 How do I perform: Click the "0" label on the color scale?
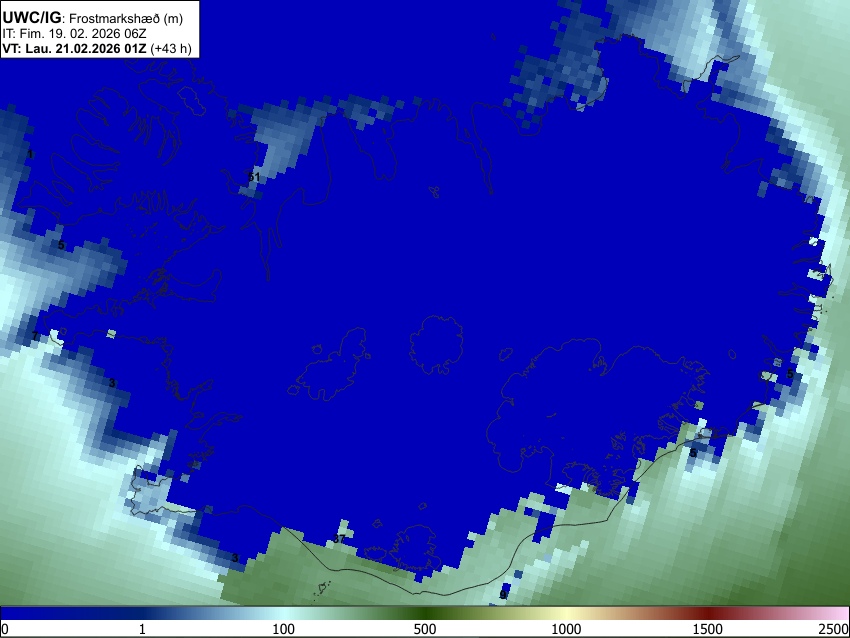click(5, 629)
